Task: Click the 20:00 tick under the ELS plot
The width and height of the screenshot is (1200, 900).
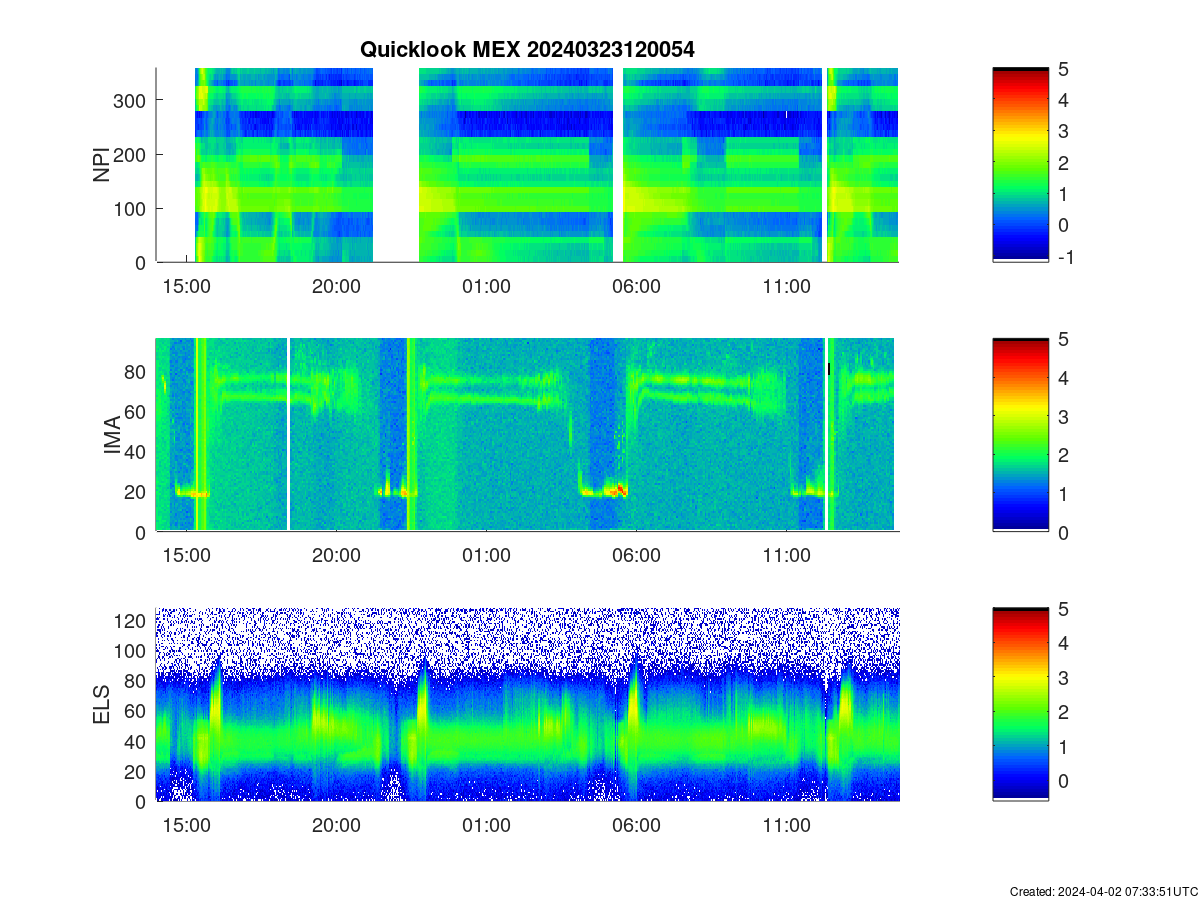Action: [x=336, y=826]
